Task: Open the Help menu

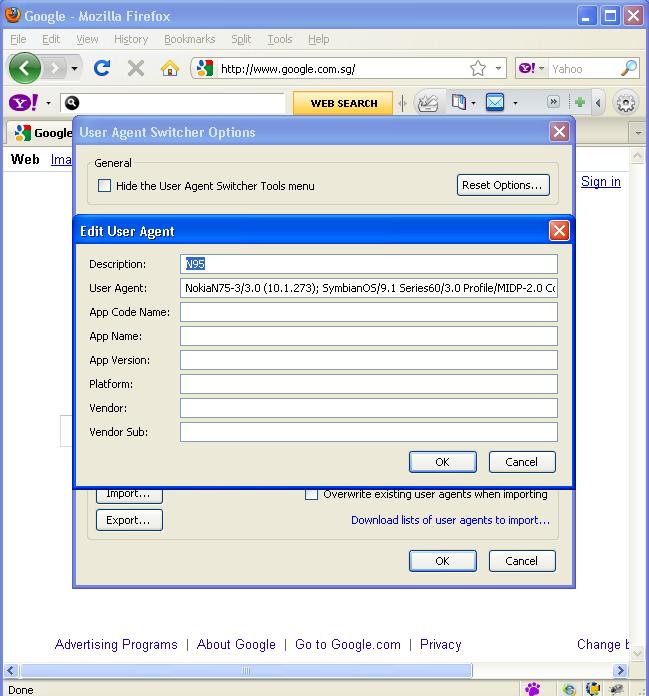Action: click(x=319, y=40)
